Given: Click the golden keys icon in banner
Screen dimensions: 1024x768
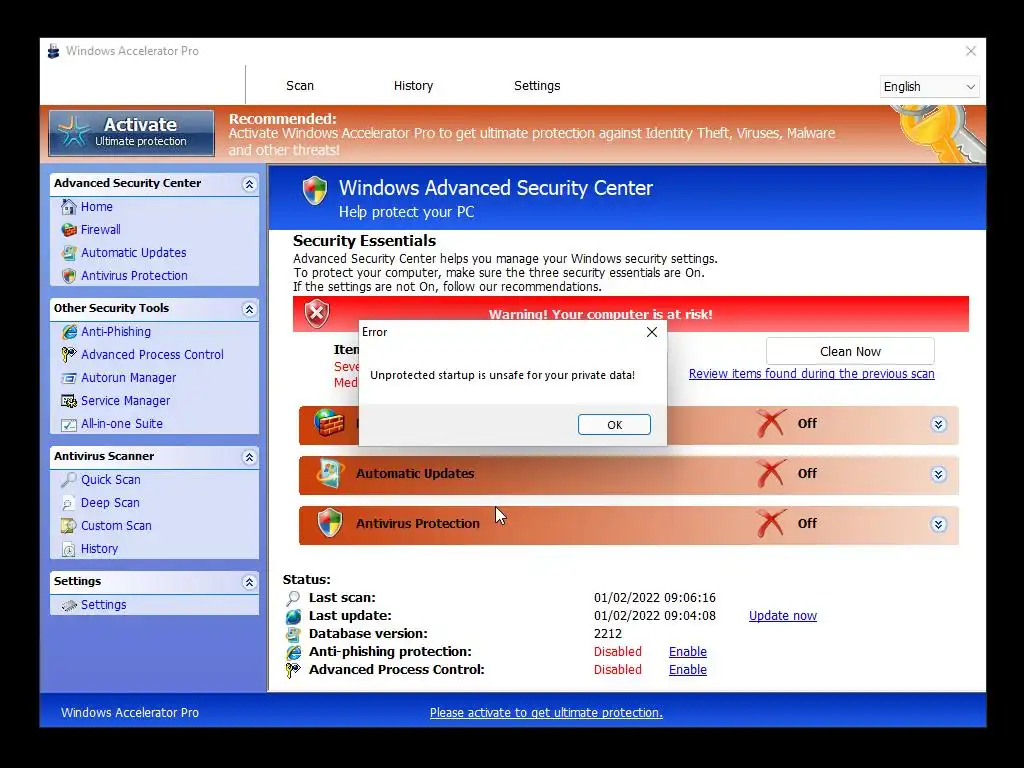Looking at the screenshot, I should click(940, 134).
